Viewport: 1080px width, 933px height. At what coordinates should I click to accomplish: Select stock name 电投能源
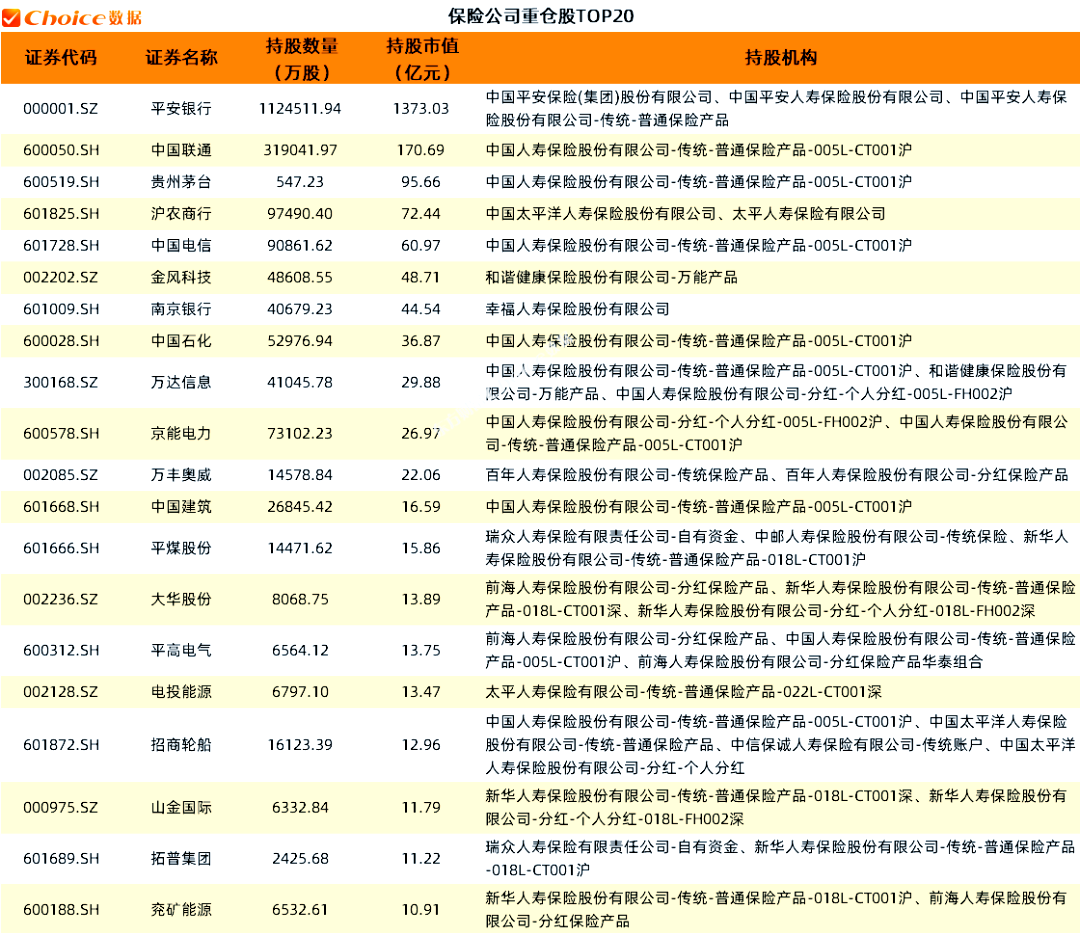tap(181, 691)
